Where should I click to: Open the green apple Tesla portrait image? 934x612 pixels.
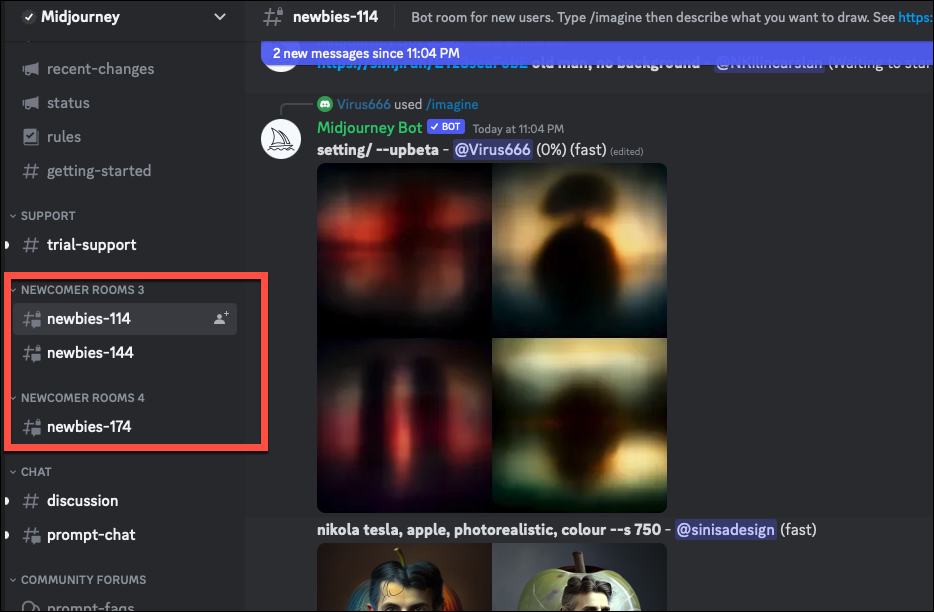580,577
